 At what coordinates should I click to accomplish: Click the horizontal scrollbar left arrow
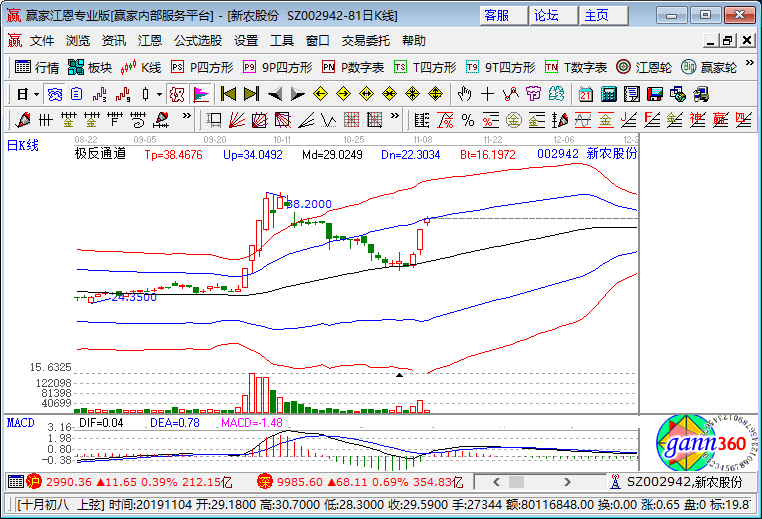496,482
